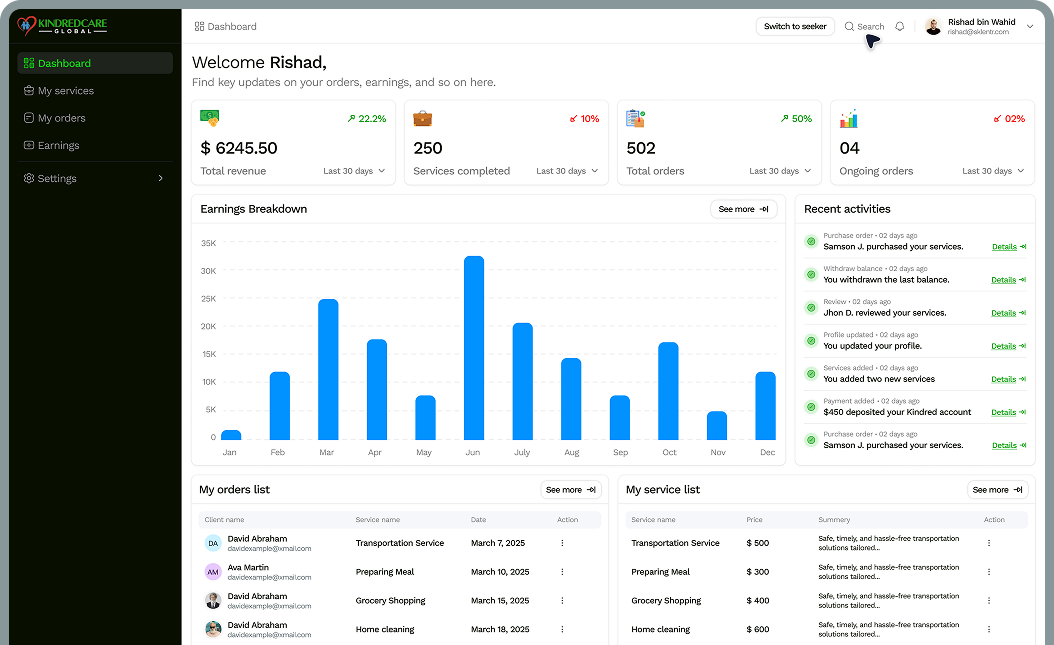The height and width of the screenshot is (645, 1054).
Task: Click Ava Martin's avatar in orders list
Action: [x=213, y=572]
